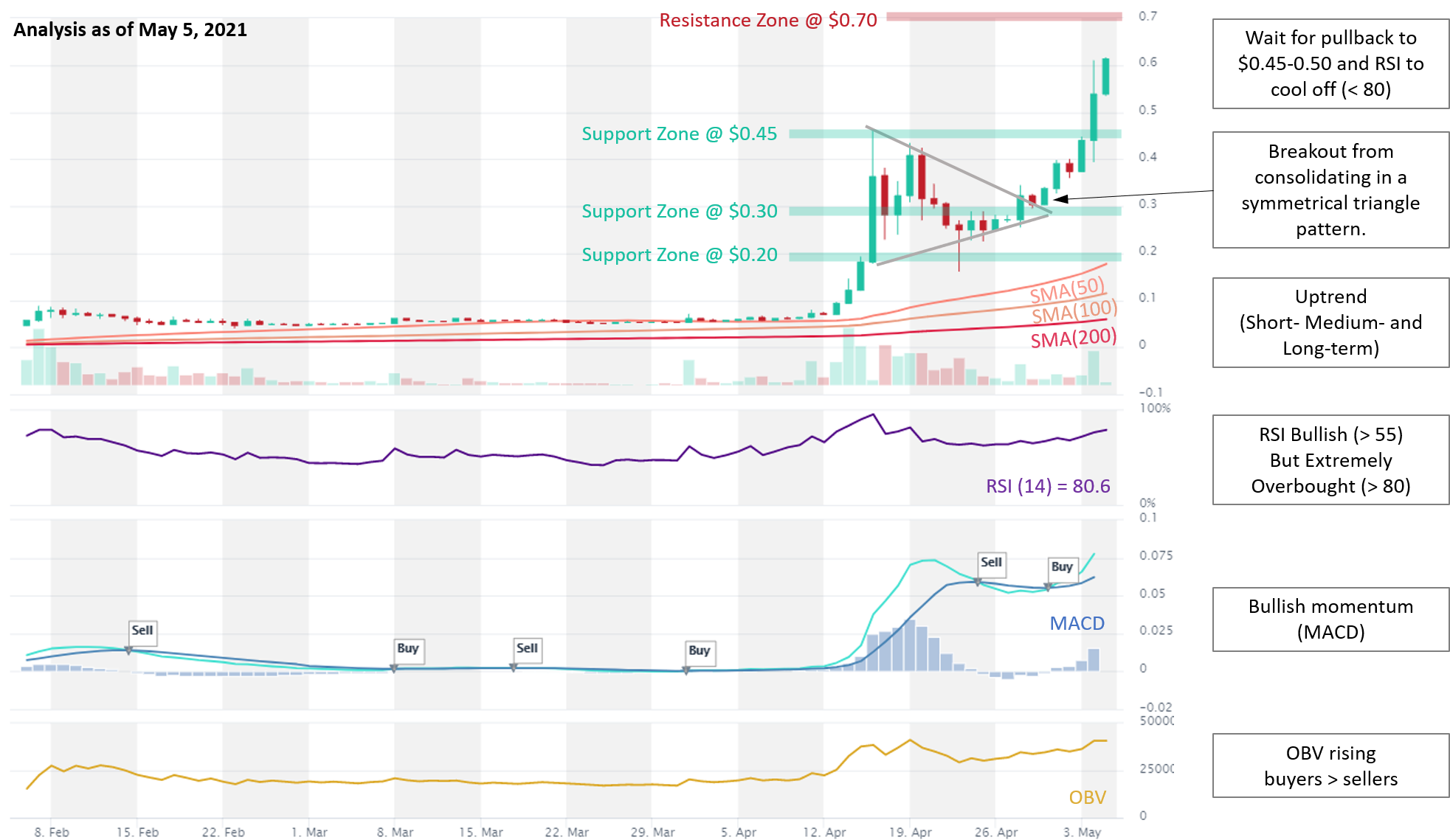Click the 50000 OBV axis value

pos(1156,721)
